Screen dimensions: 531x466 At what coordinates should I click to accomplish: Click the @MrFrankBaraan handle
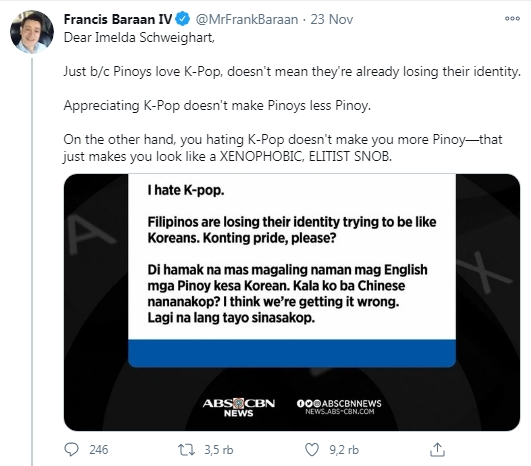click(x=247, y=19)
